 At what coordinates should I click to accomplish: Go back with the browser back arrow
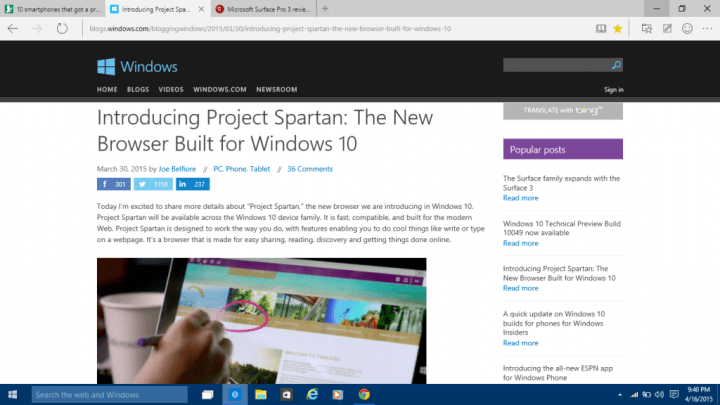coord(13,28)
